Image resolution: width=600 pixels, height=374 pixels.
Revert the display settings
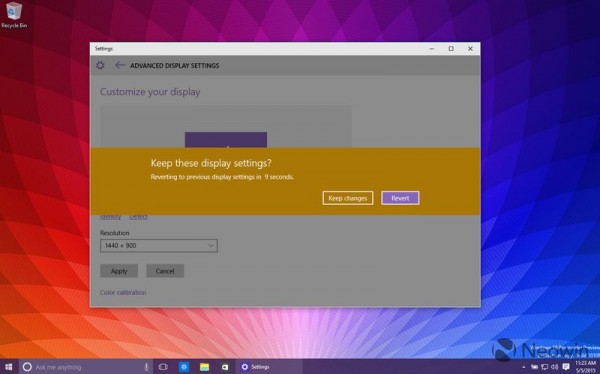point(400,198)
